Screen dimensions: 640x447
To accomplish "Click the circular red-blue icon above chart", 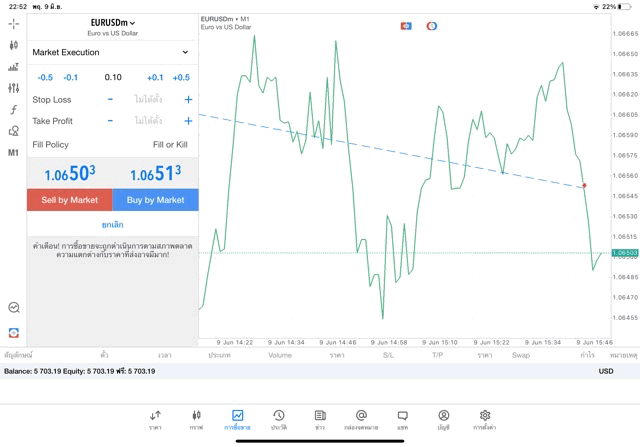I will click(x=432, y=26).
